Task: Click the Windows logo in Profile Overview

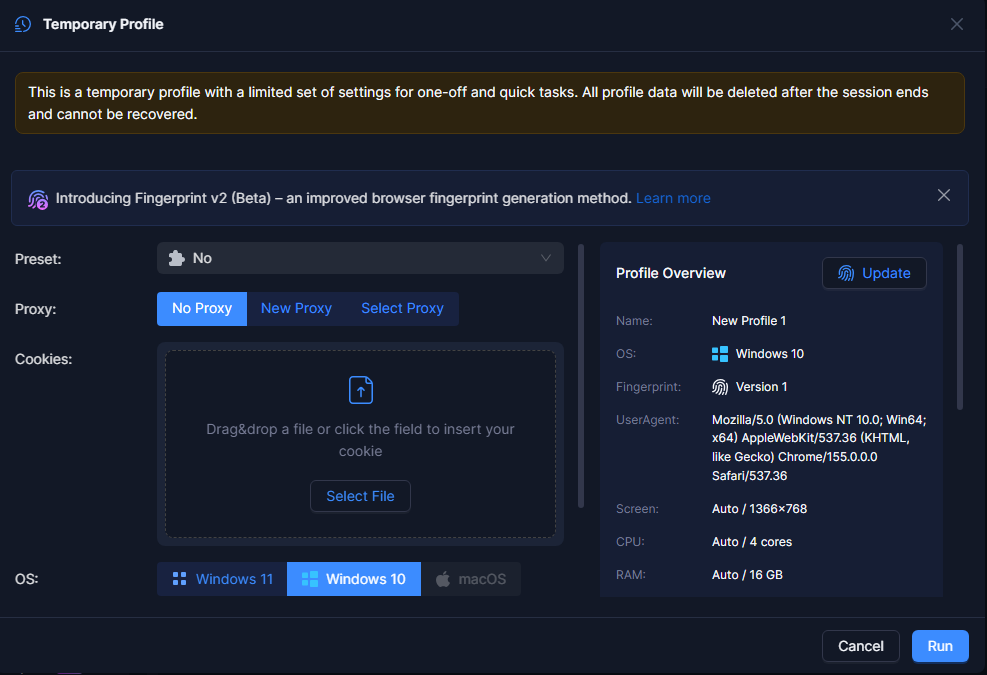Action: pyautogui.click(x=720, y=354)
